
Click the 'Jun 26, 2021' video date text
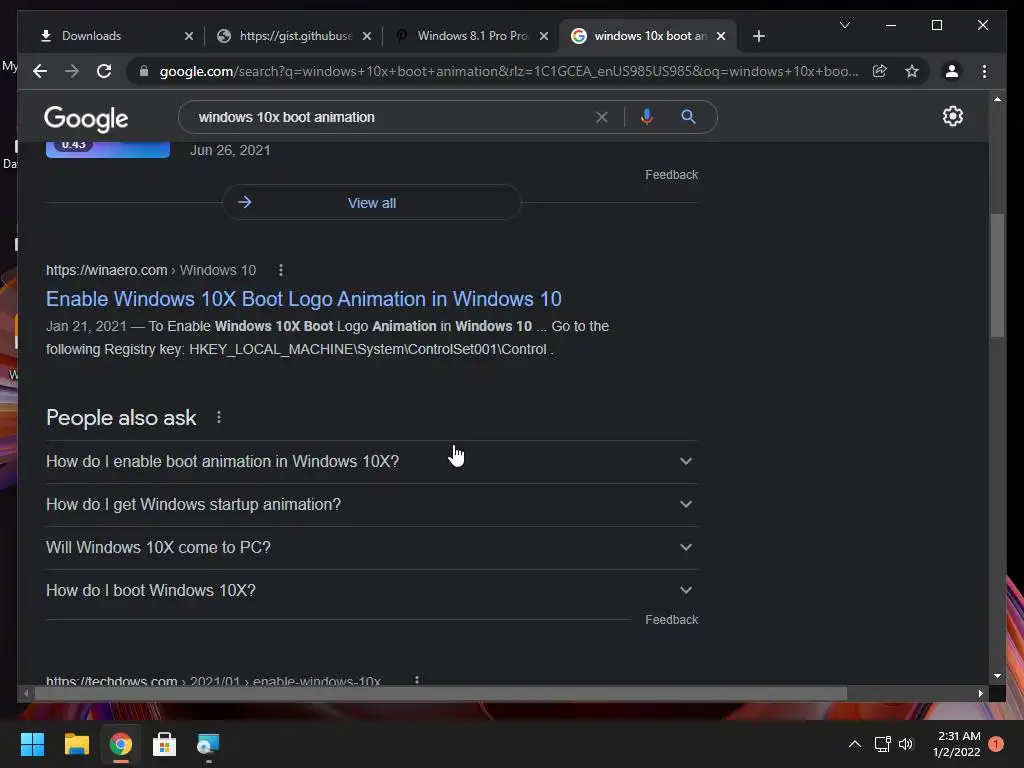point(230,150)
